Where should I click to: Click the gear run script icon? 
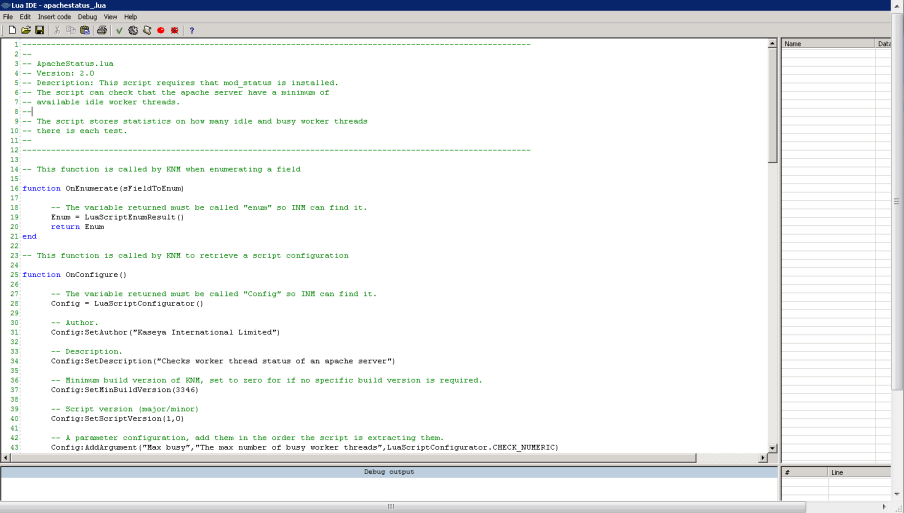(x=133, y=30)
